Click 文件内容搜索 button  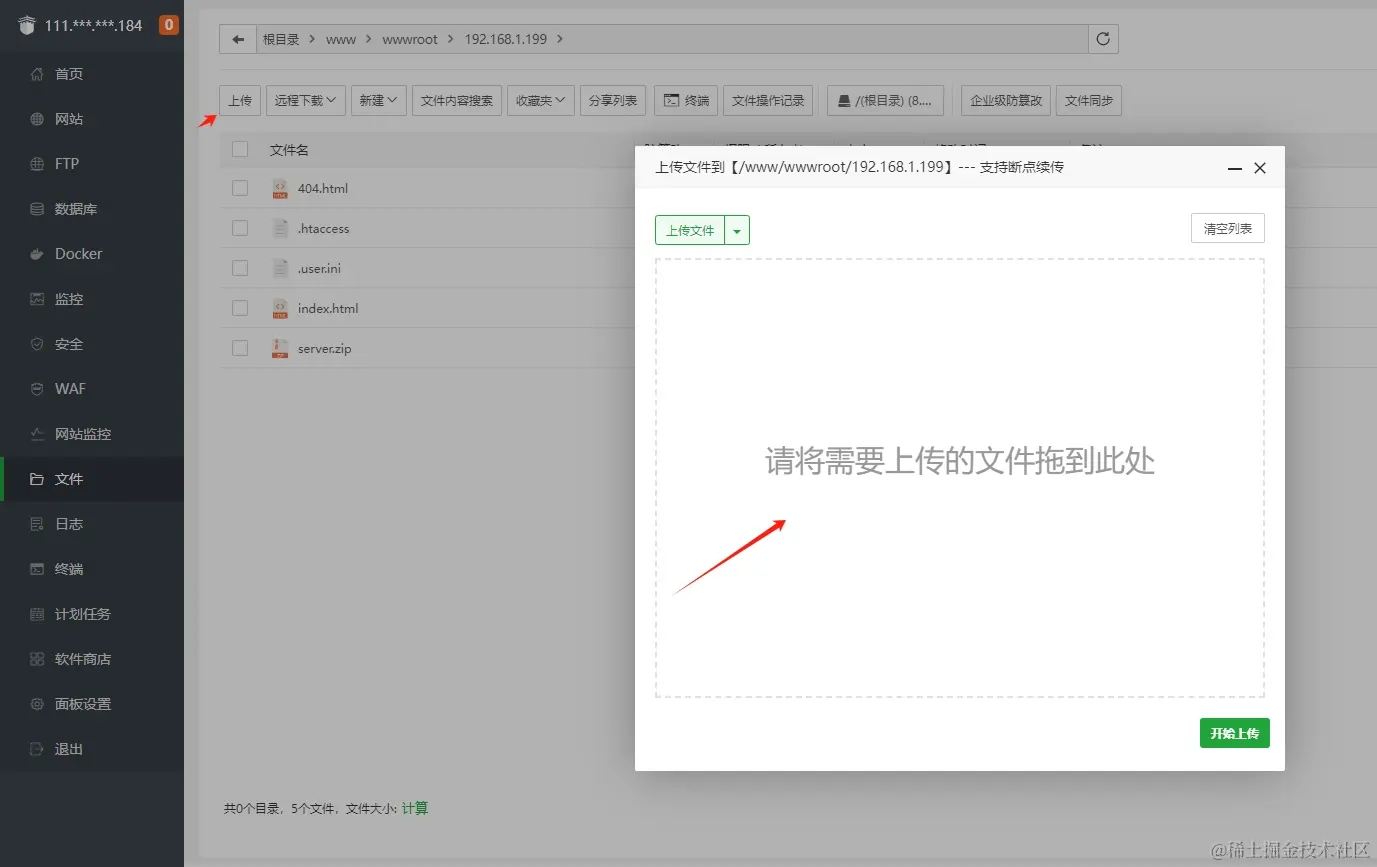coord(457,100)
